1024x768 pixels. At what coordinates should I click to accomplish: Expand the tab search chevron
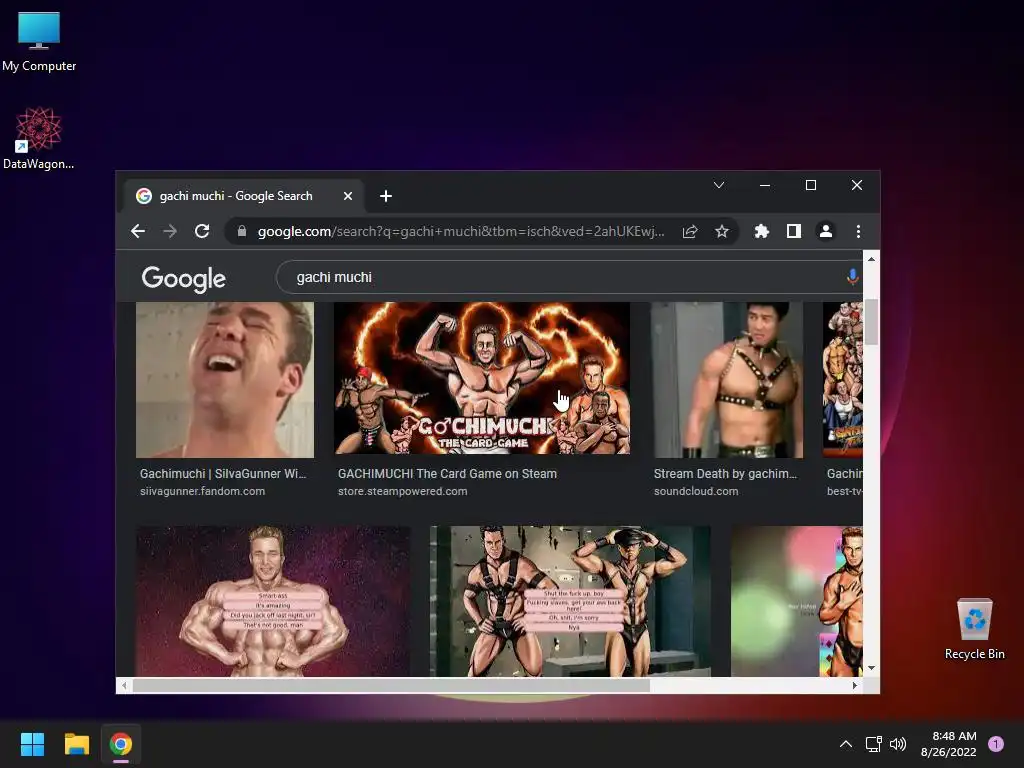click(719, 185)
